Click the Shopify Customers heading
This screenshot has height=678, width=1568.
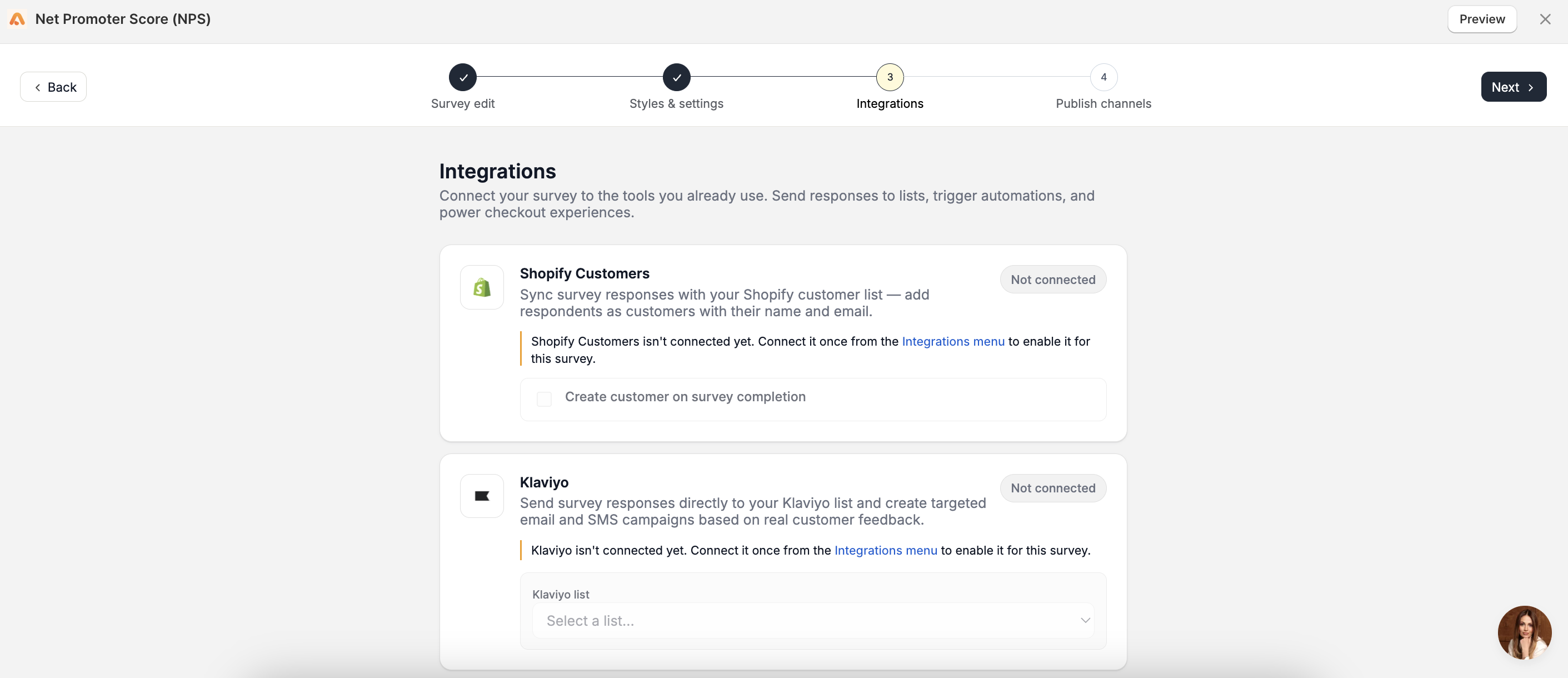click(x=585, y=274)
